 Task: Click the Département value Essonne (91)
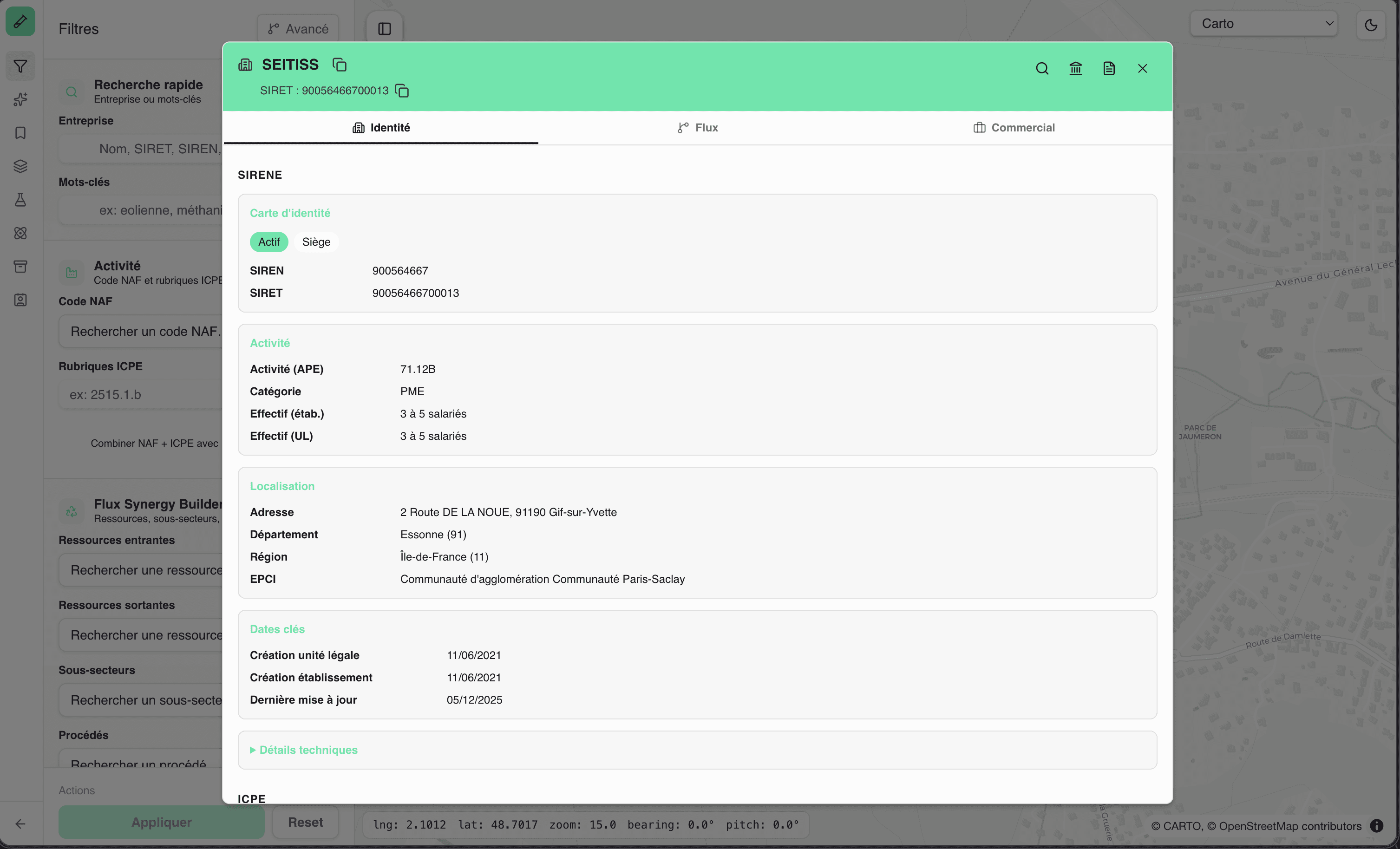click(x=433, y=535)
